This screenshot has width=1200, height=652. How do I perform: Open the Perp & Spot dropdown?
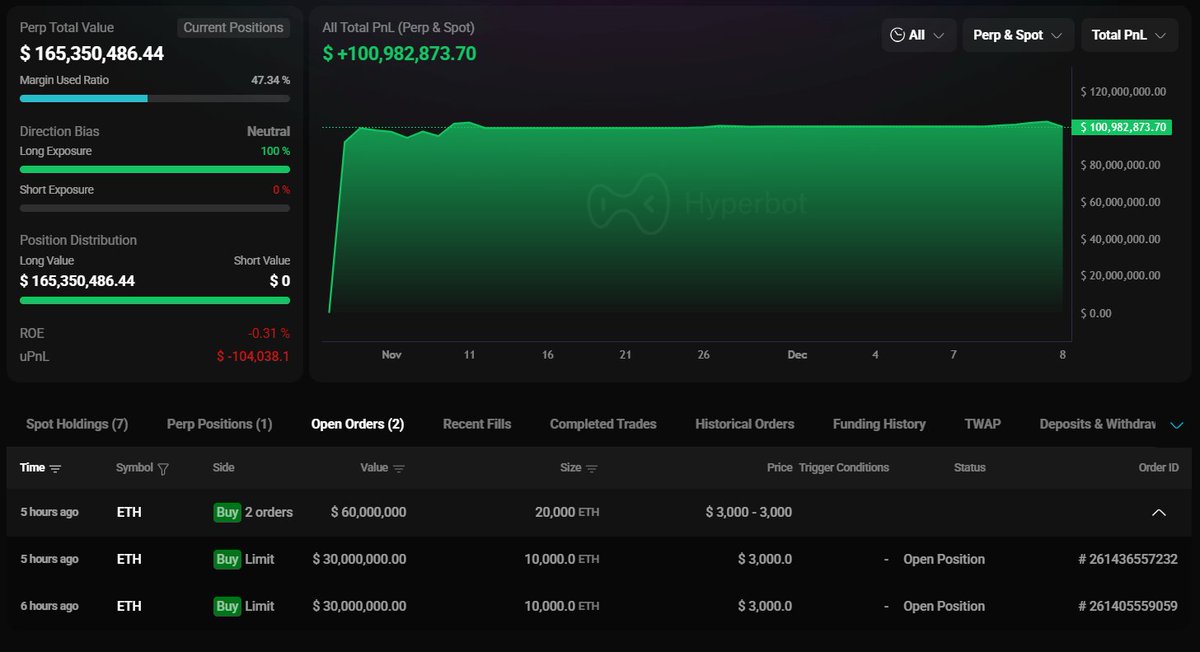(x=1018, y=35)
